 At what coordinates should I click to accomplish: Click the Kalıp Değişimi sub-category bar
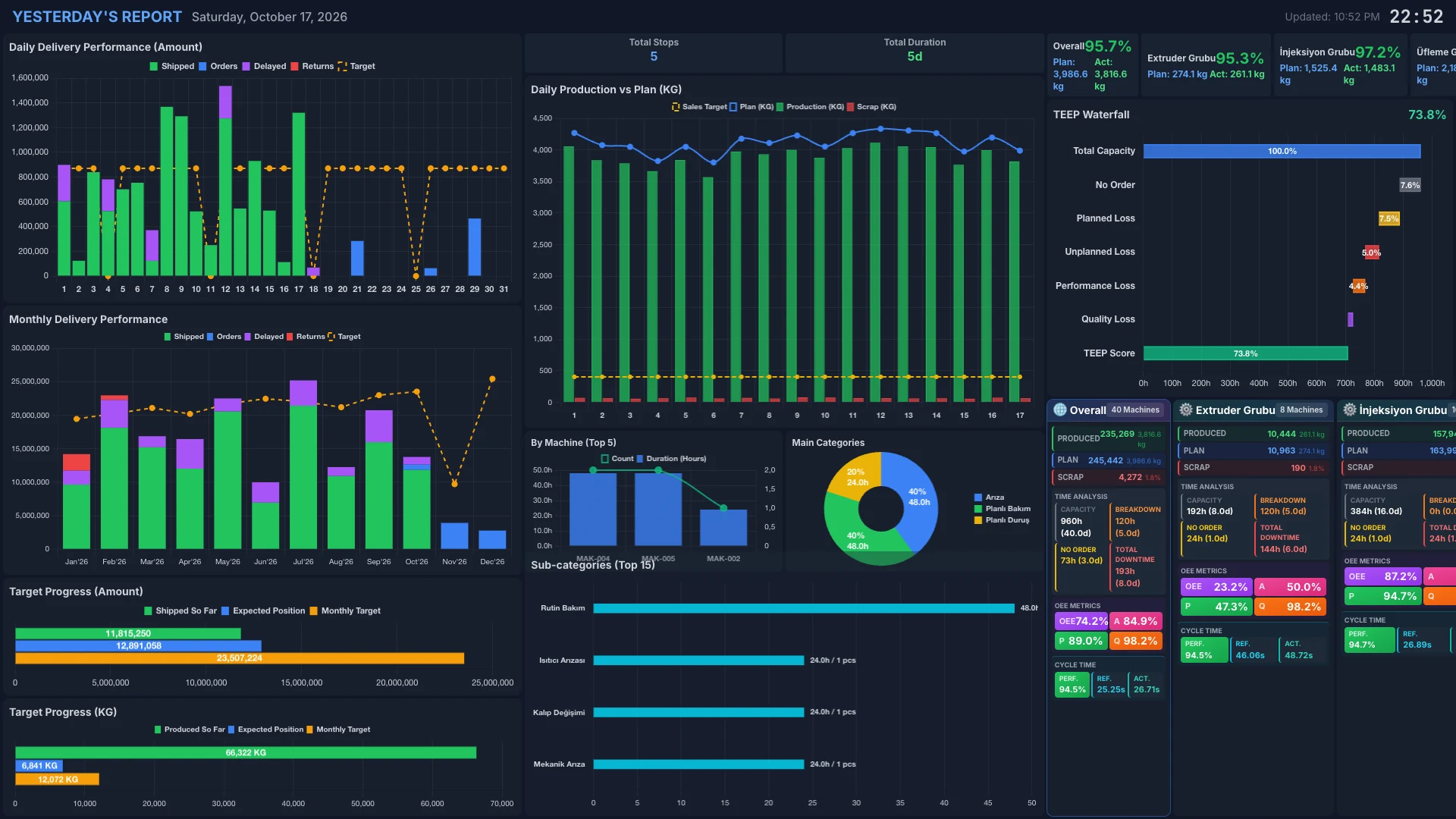coord(698,712)
